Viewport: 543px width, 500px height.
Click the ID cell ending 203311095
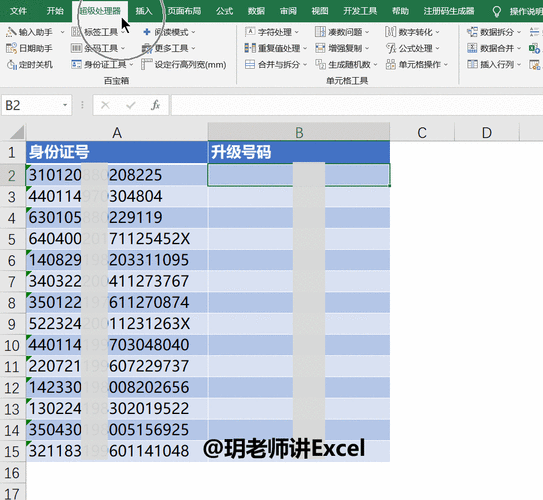point(117,260)
